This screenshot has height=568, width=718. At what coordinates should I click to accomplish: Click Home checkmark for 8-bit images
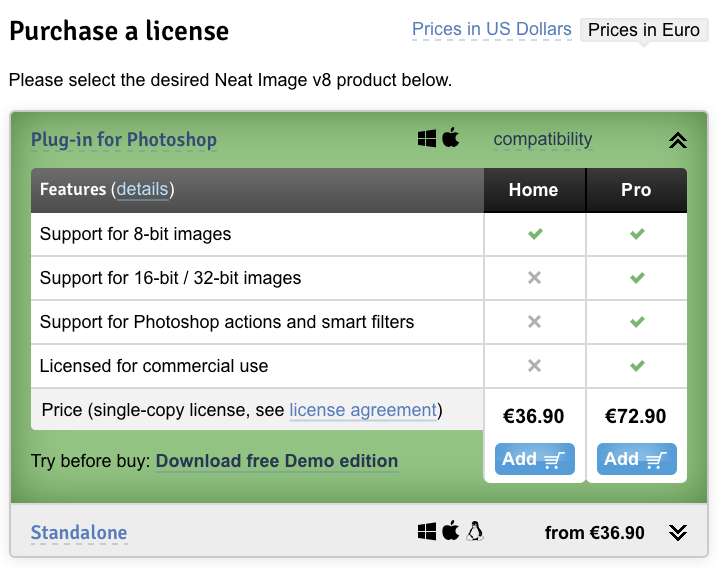535,234
